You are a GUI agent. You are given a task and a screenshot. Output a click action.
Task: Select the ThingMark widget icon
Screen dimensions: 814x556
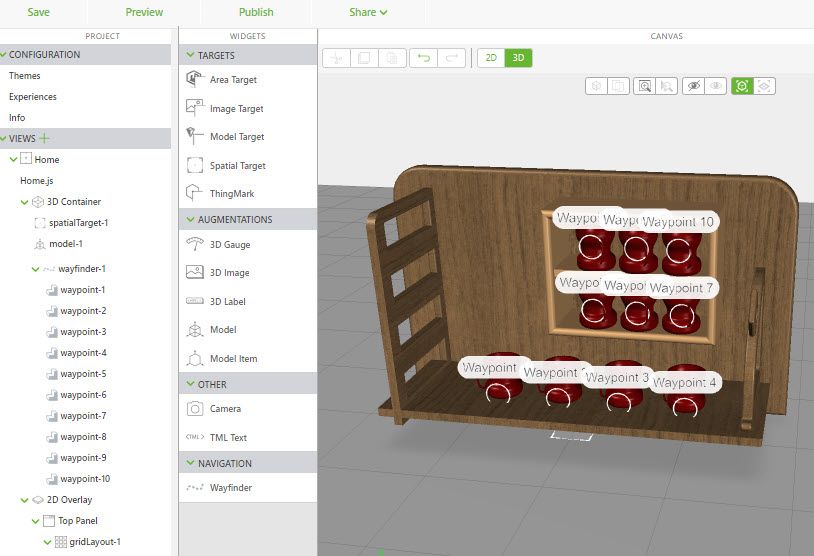point(195,193)
